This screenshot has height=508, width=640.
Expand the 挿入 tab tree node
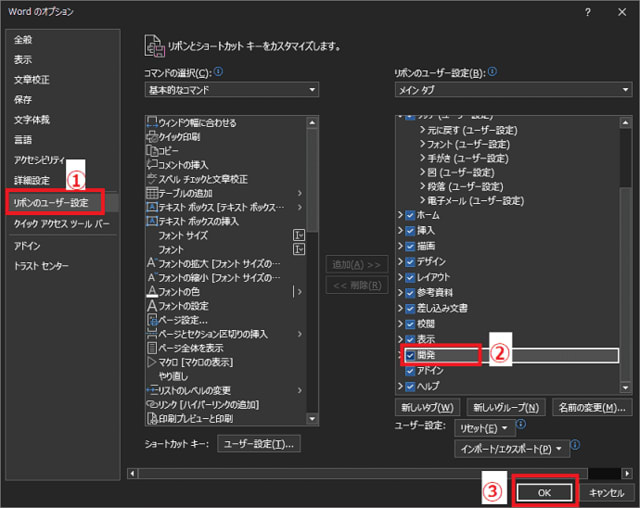[401, 230]
